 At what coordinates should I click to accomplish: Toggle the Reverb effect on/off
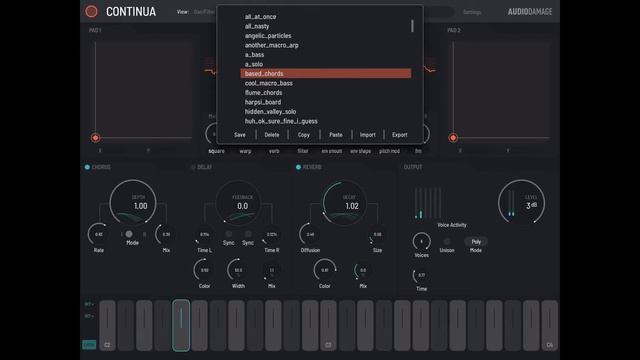[298, 167]
